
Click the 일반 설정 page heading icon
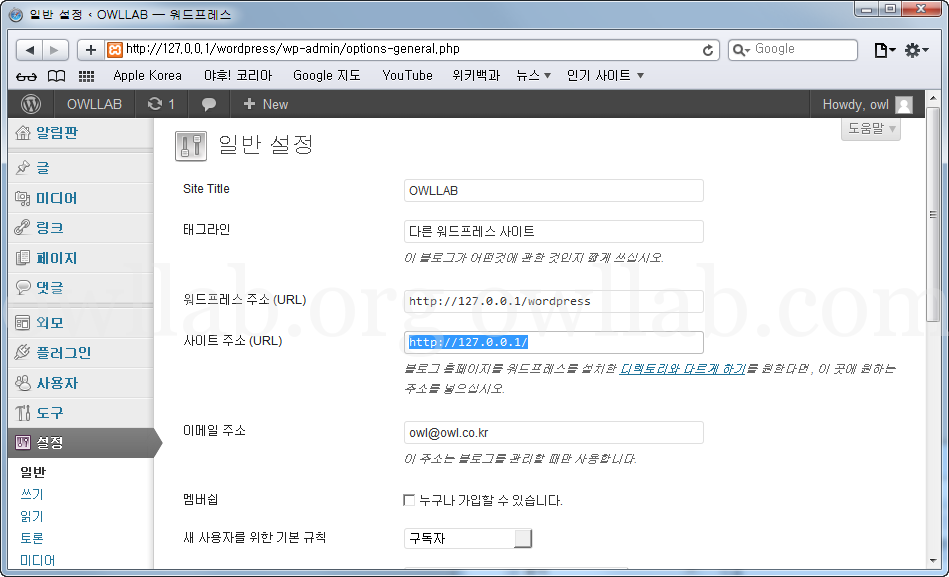click(191, 146)
